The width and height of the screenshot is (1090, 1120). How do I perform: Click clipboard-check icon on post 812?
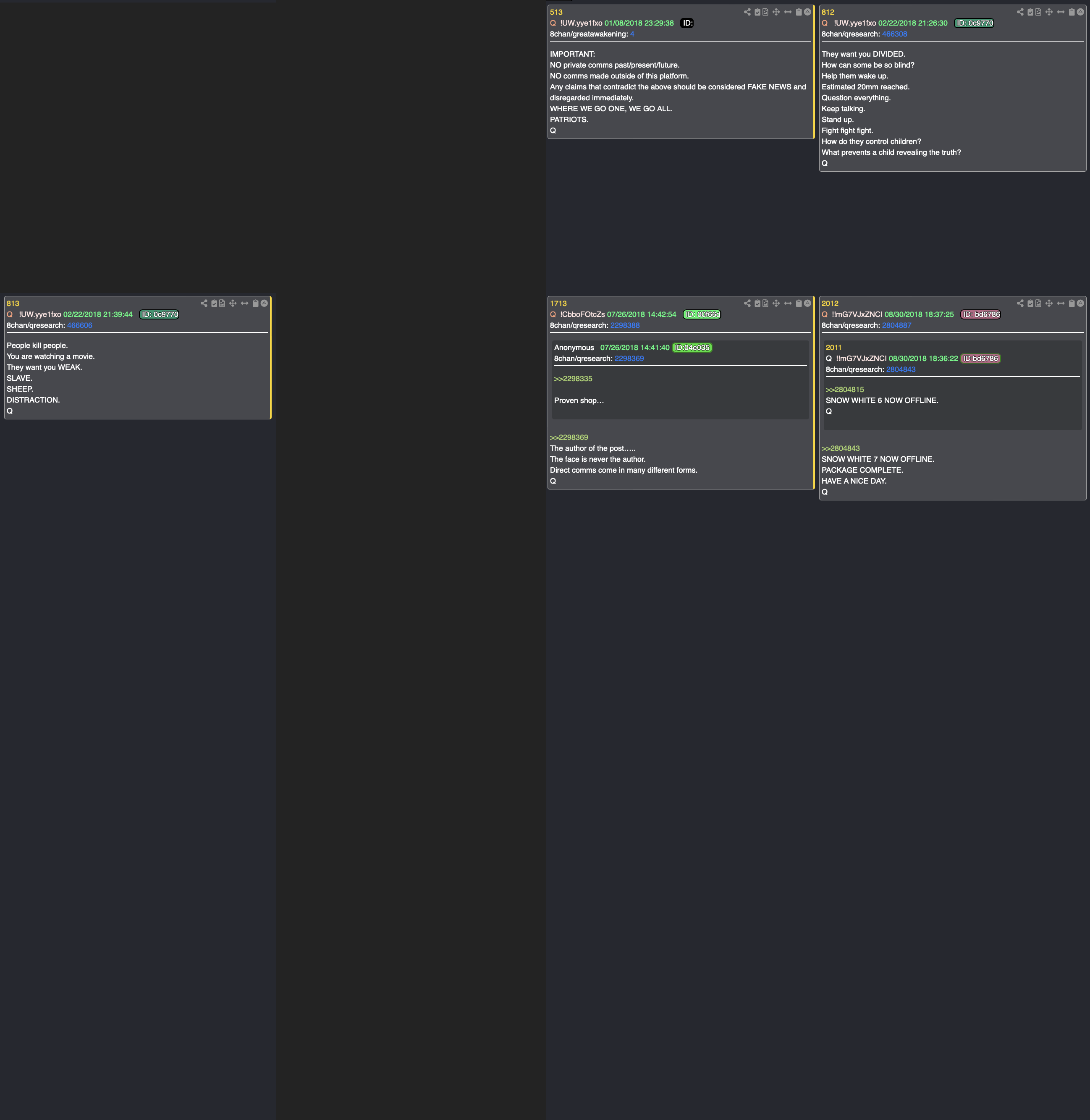(1030, 12)
